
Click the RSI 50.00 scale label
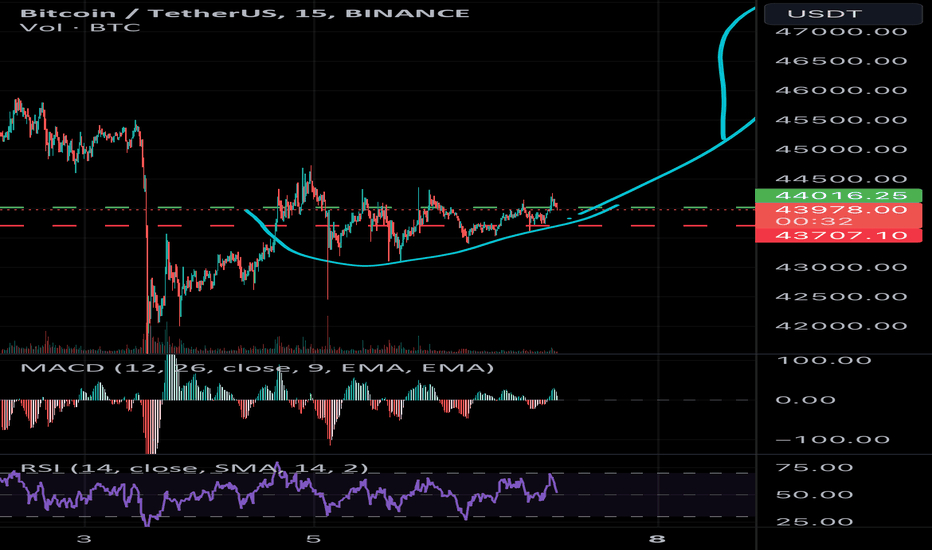coord(814,495)
